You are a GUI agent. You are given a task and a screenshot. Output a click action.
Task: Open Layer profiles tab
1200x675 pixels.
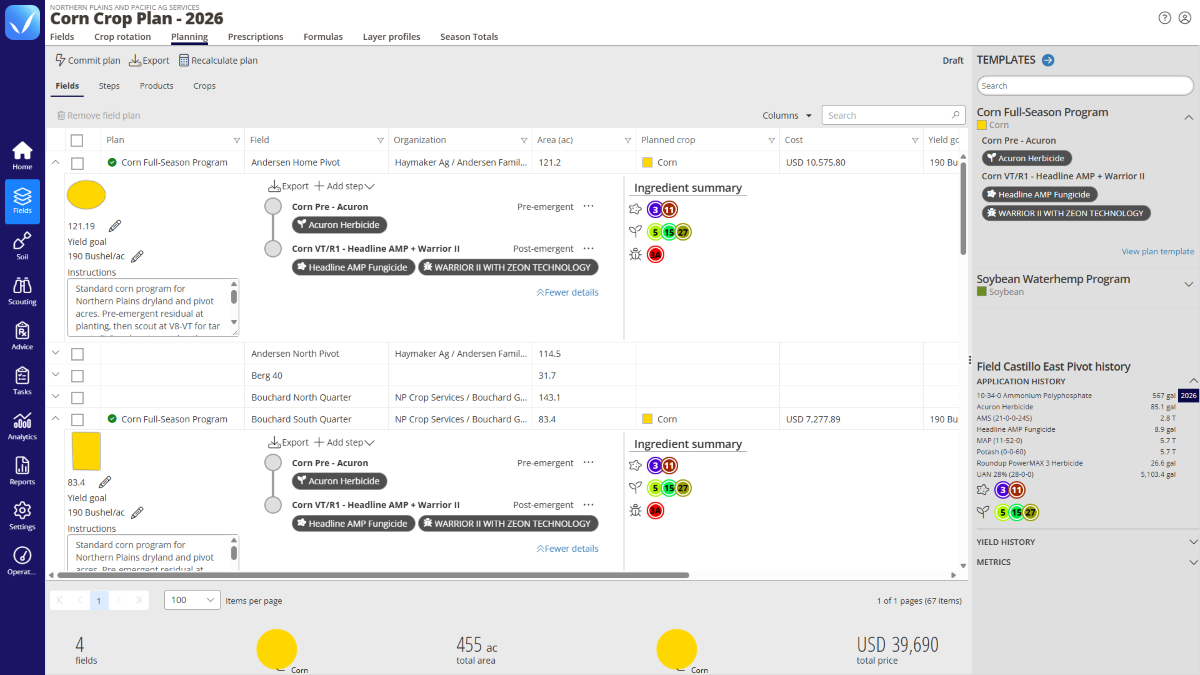tap(391, 37)
